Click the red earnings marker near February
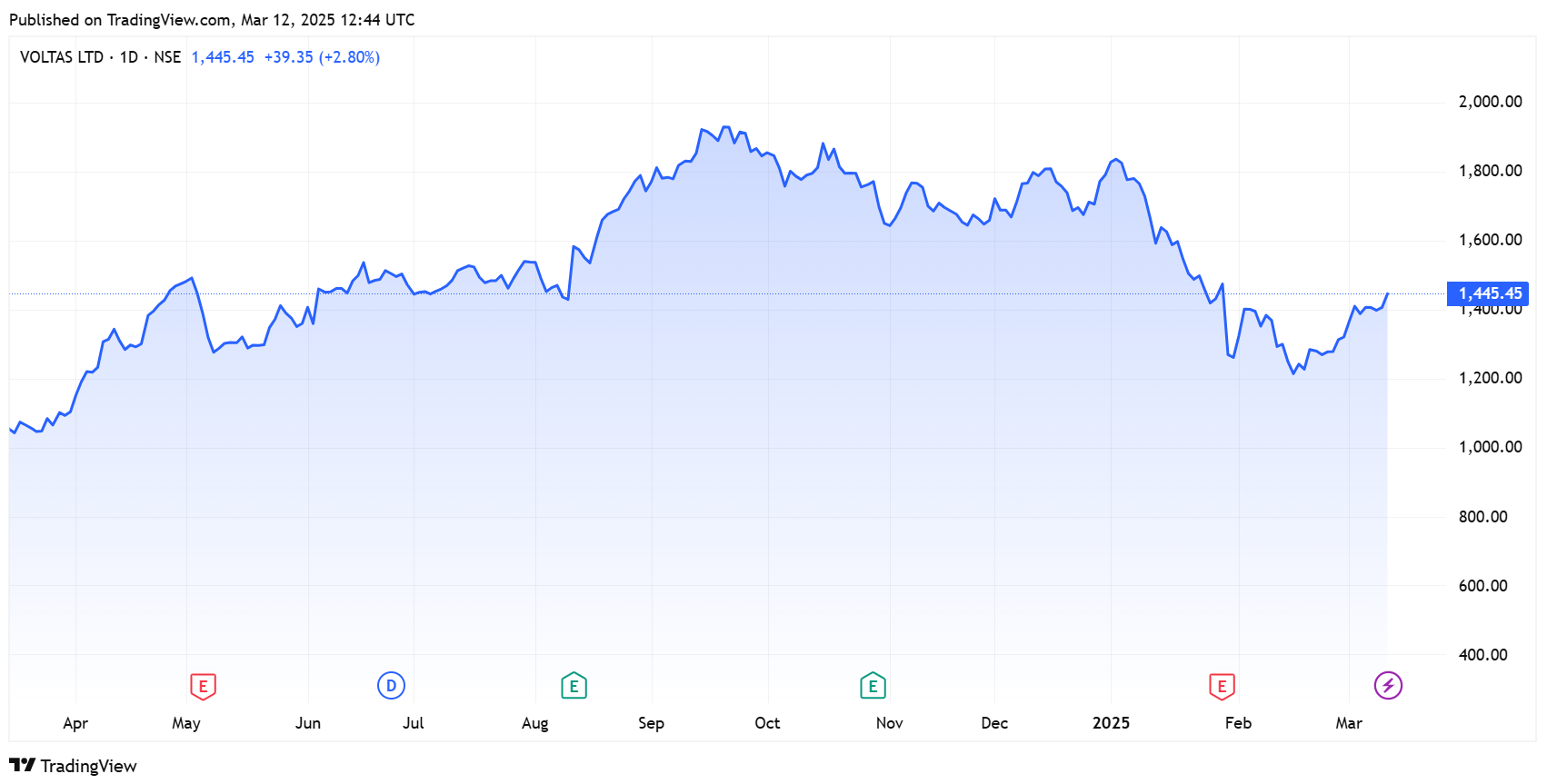The height and width of the screenshot is (784, 1547). pyautogui.click(x=1222, y=686)
